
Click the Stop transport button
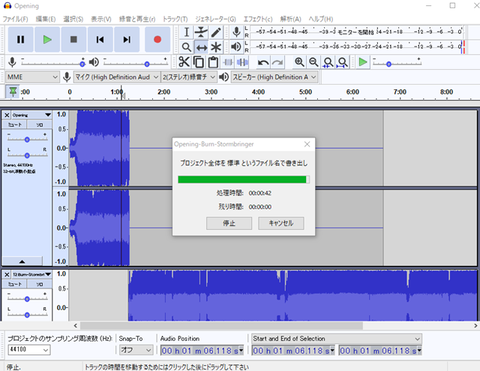click(x=74, y=40)
